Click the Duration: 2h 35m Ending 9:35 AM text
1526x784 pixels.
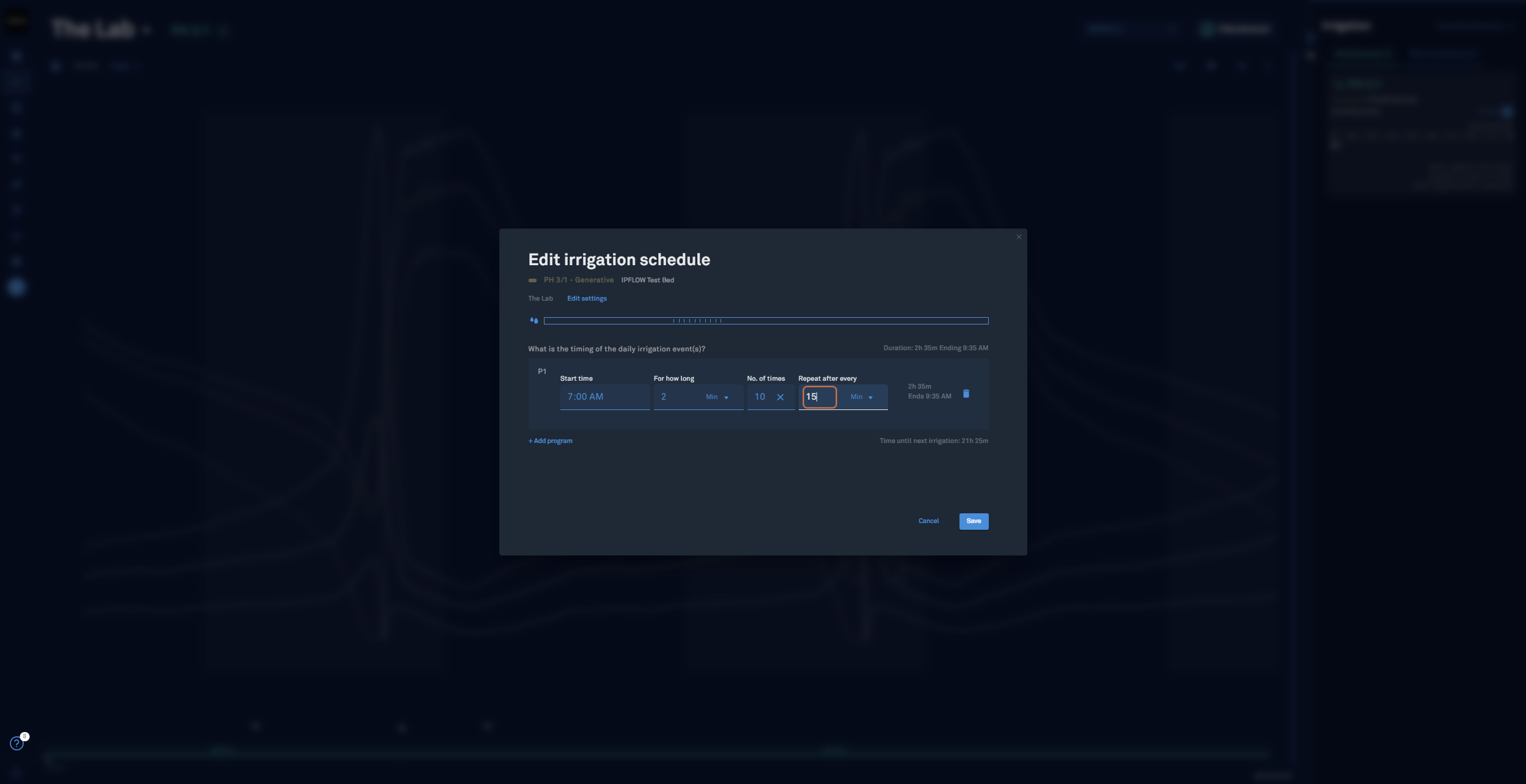click(x=936, y=348)
